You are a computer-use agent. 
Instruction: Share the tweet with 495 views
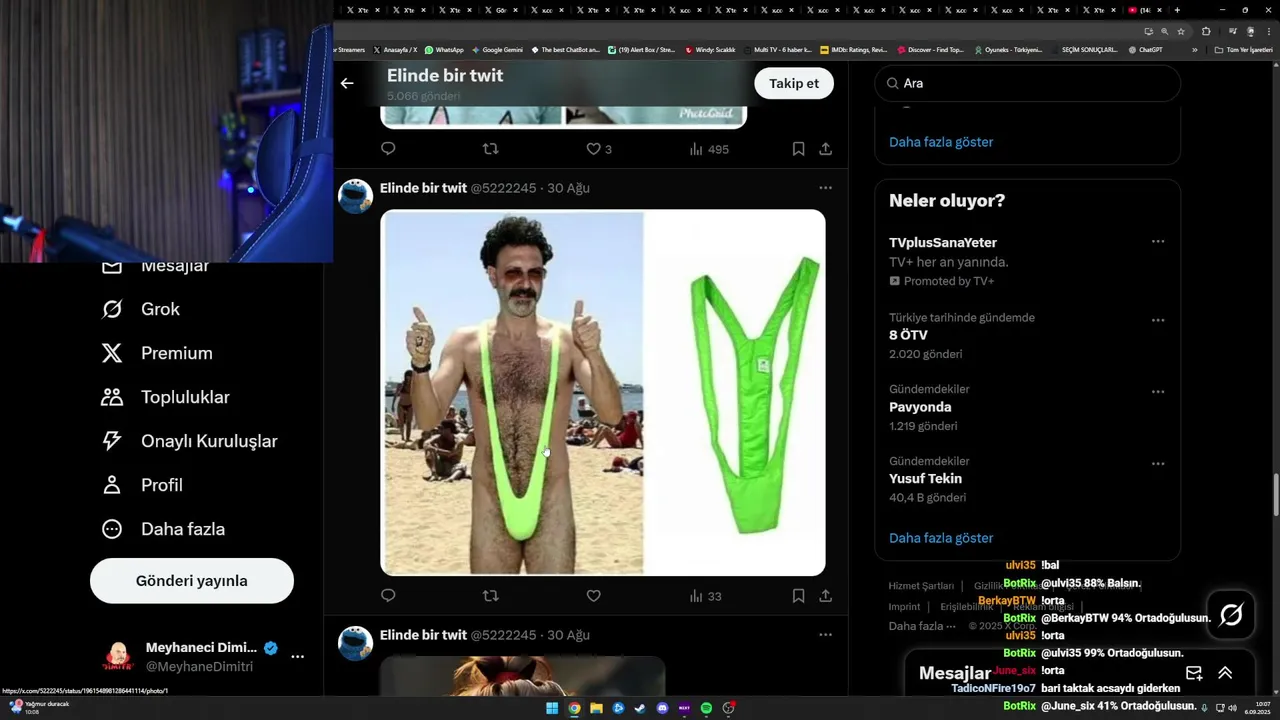[825, 149]
